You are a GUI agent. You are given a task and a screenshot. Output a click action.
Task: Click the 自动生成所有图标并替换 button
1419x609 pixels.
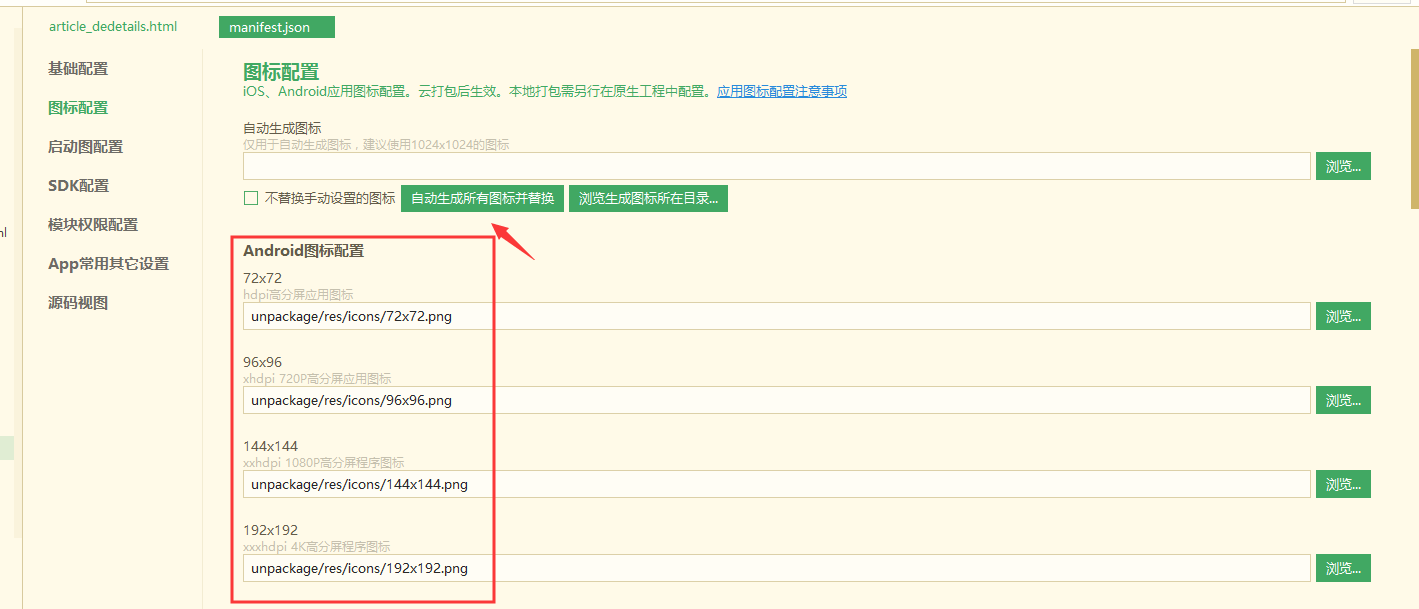coord(482,198)
